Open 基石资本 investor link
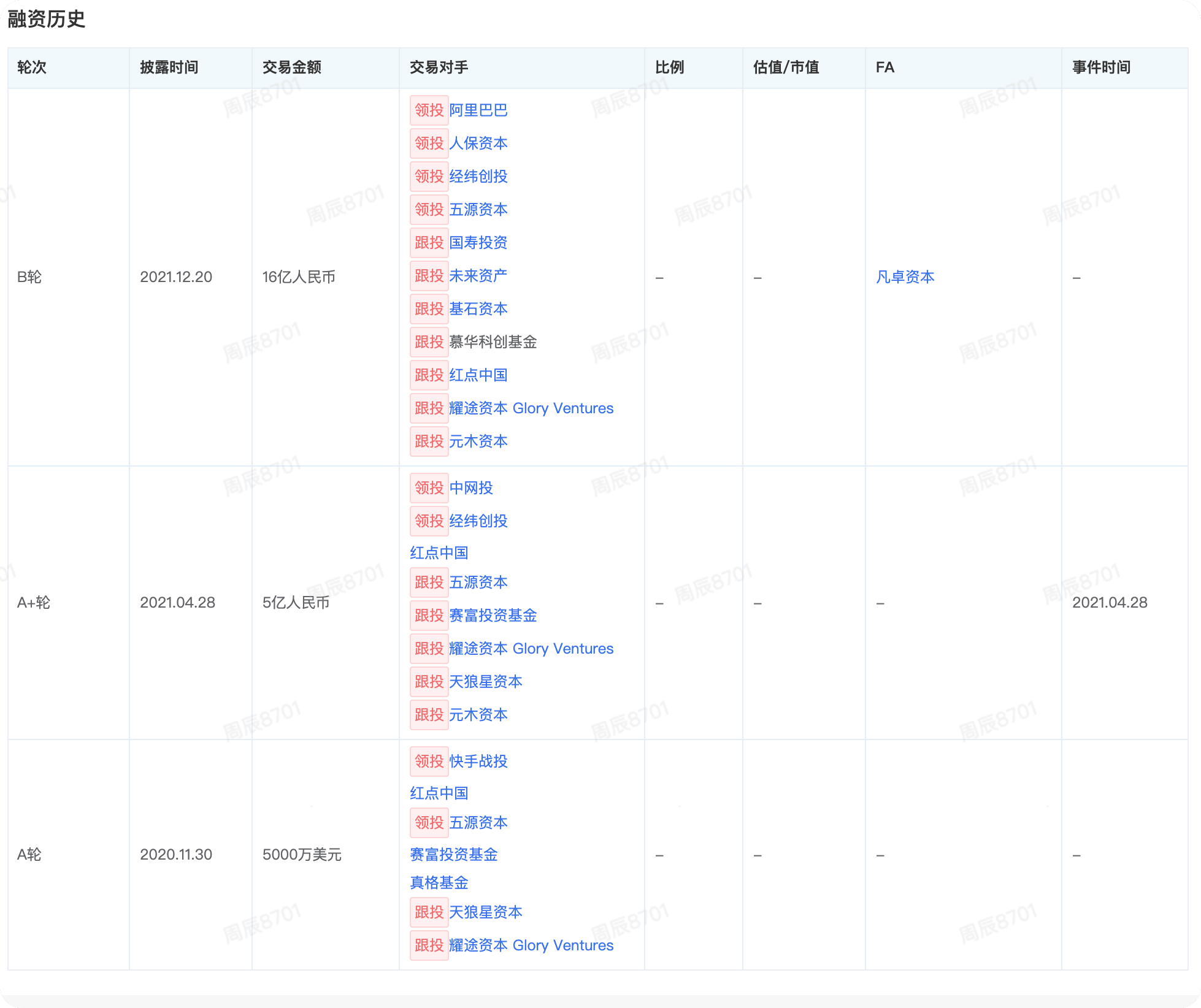Viewport: 1201px width, 1008px height. 478,309
